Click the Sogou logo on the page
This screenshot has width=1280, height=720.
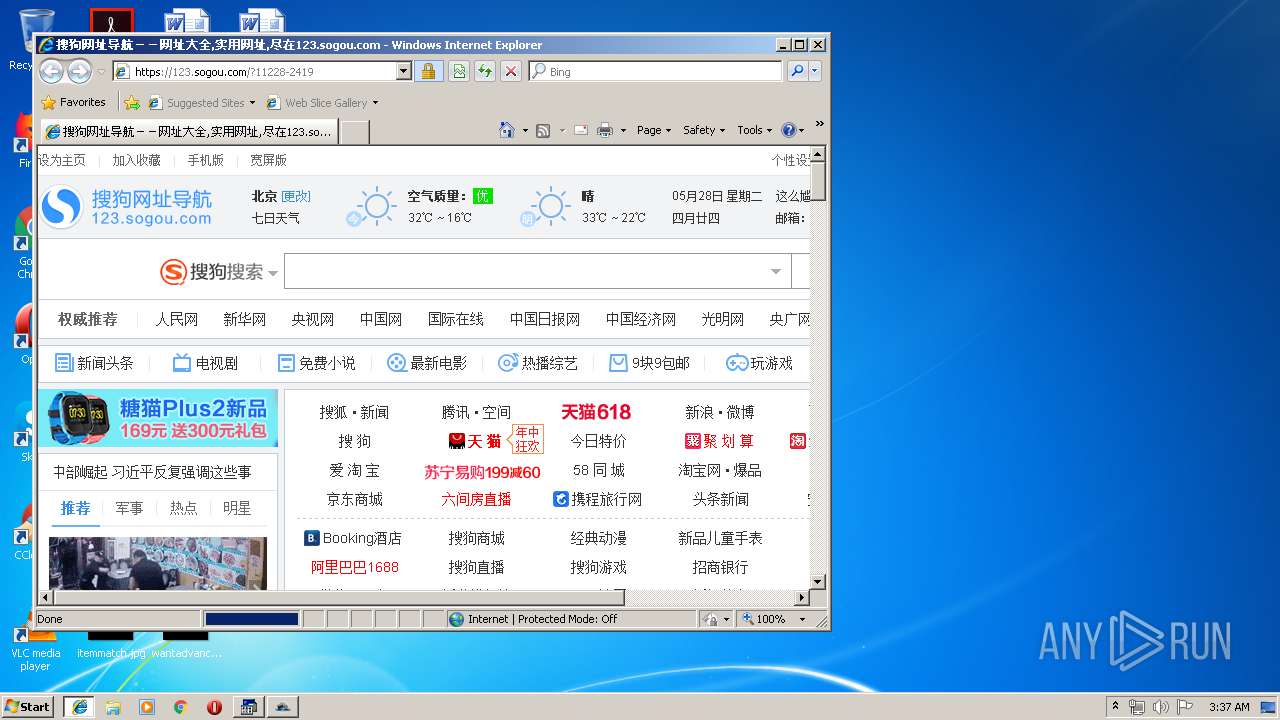tap(127, 207)
